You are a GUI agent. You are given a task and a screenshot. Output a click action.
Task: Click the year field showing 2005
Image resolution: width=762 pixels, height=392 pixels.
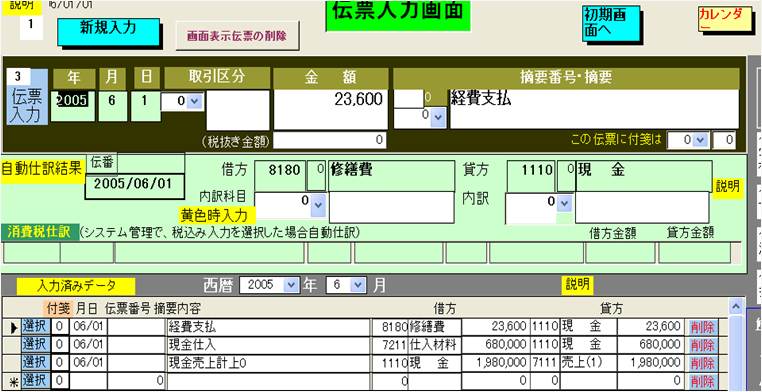[x=73, y=105]
